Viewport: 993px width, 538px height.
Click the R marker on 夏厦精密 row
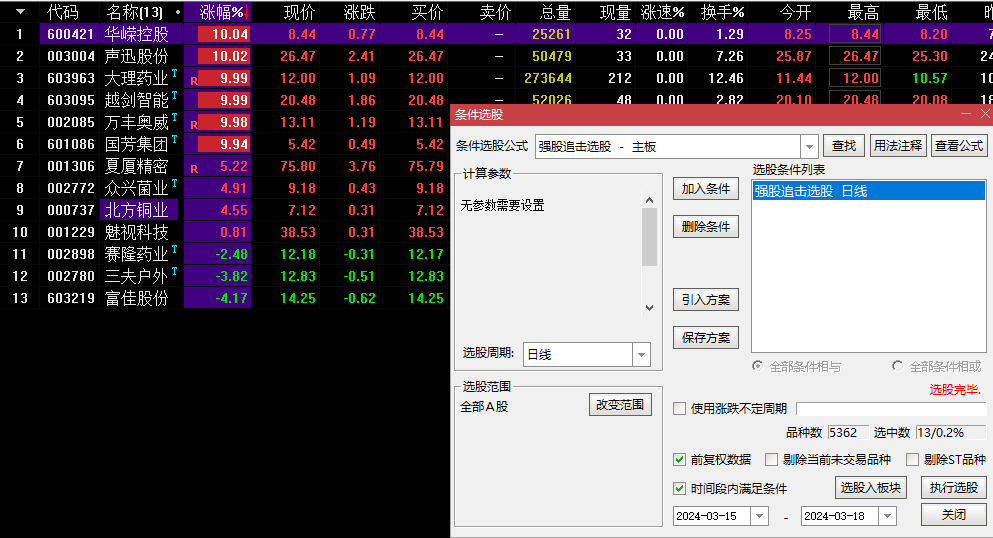point(194,169)
